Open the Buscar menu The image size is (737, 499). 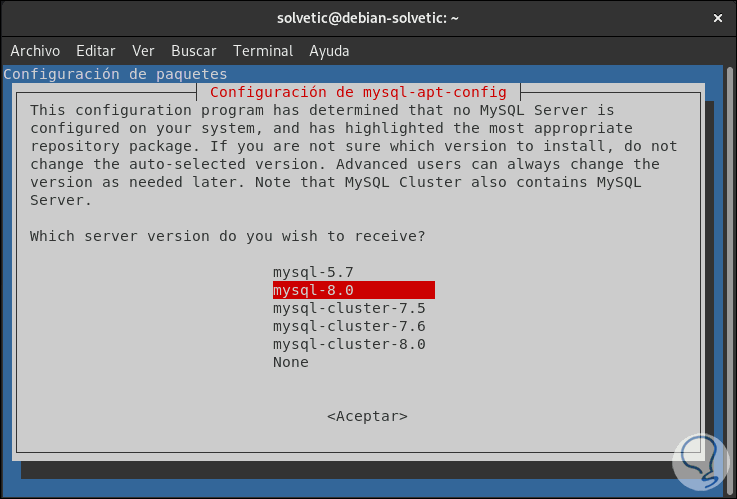pyautogui.click(x=194, y=51)
